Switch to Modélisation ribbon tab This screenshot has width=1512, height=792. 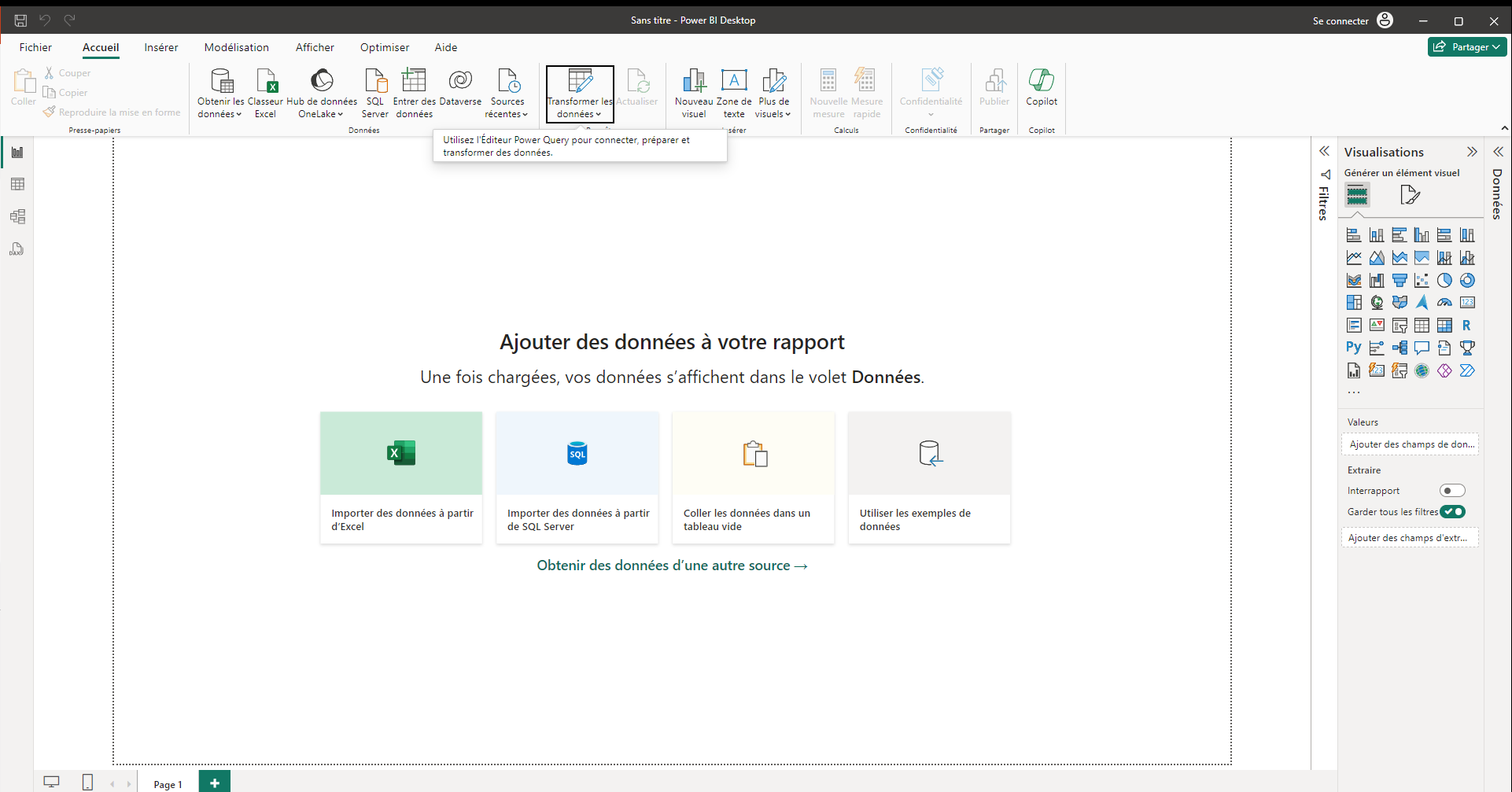pyautogui.click(x=237, y=47)
